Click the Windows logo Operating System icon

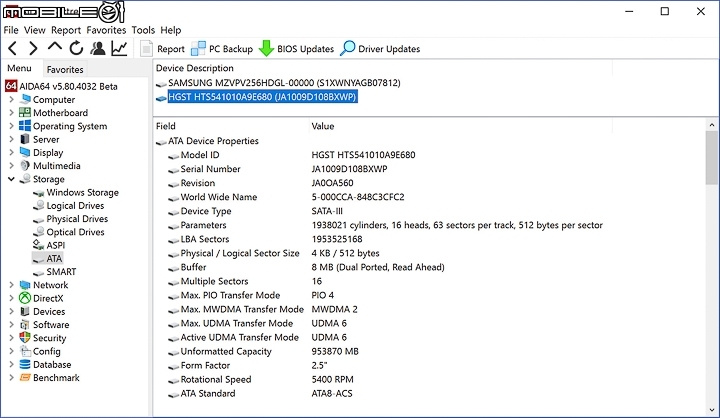[x=25, y=126]
